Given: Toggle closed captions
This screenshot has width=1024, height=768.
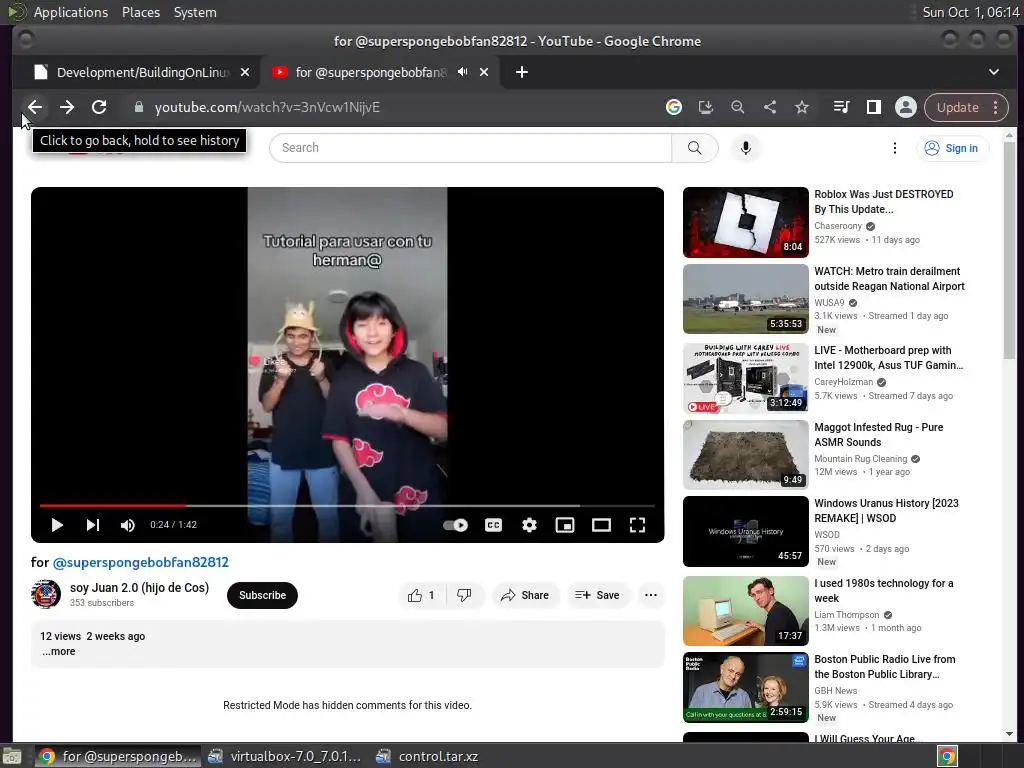Looking at the screenshot, I should 494,525.
